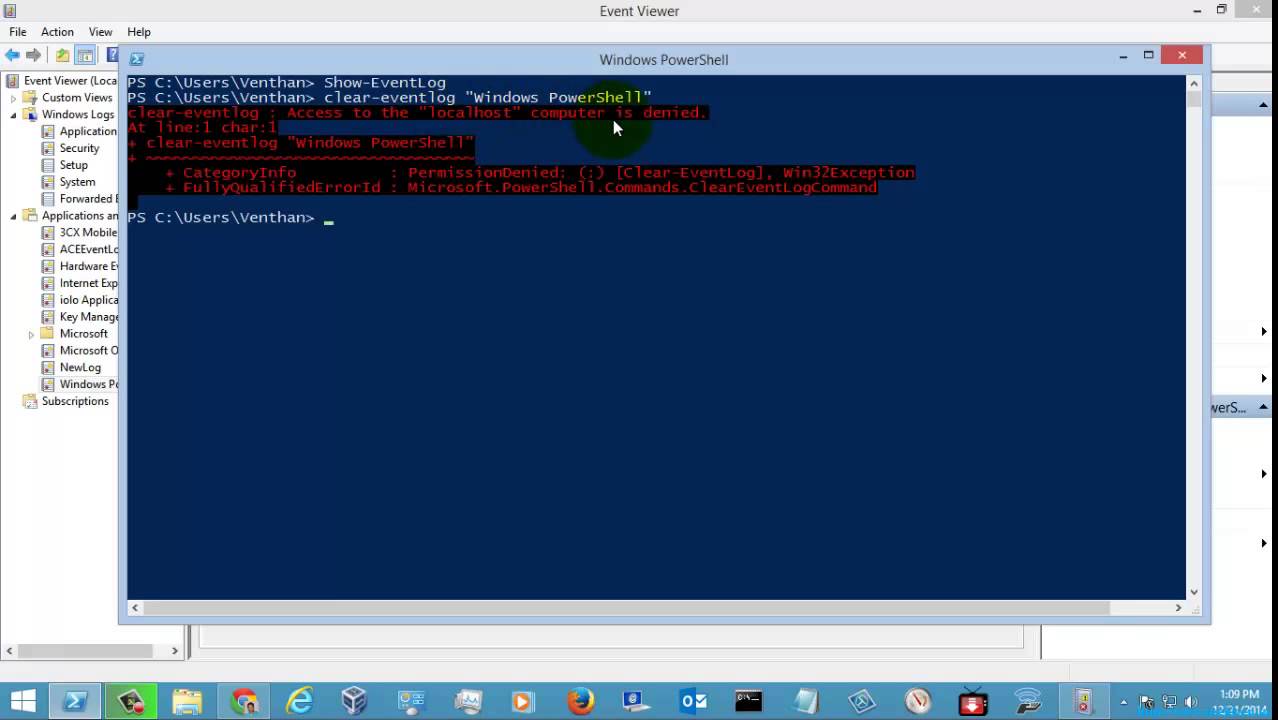The image size is (1278, 720).
Task: Launch Firefox from the taskbar
Action: point(580,701)
